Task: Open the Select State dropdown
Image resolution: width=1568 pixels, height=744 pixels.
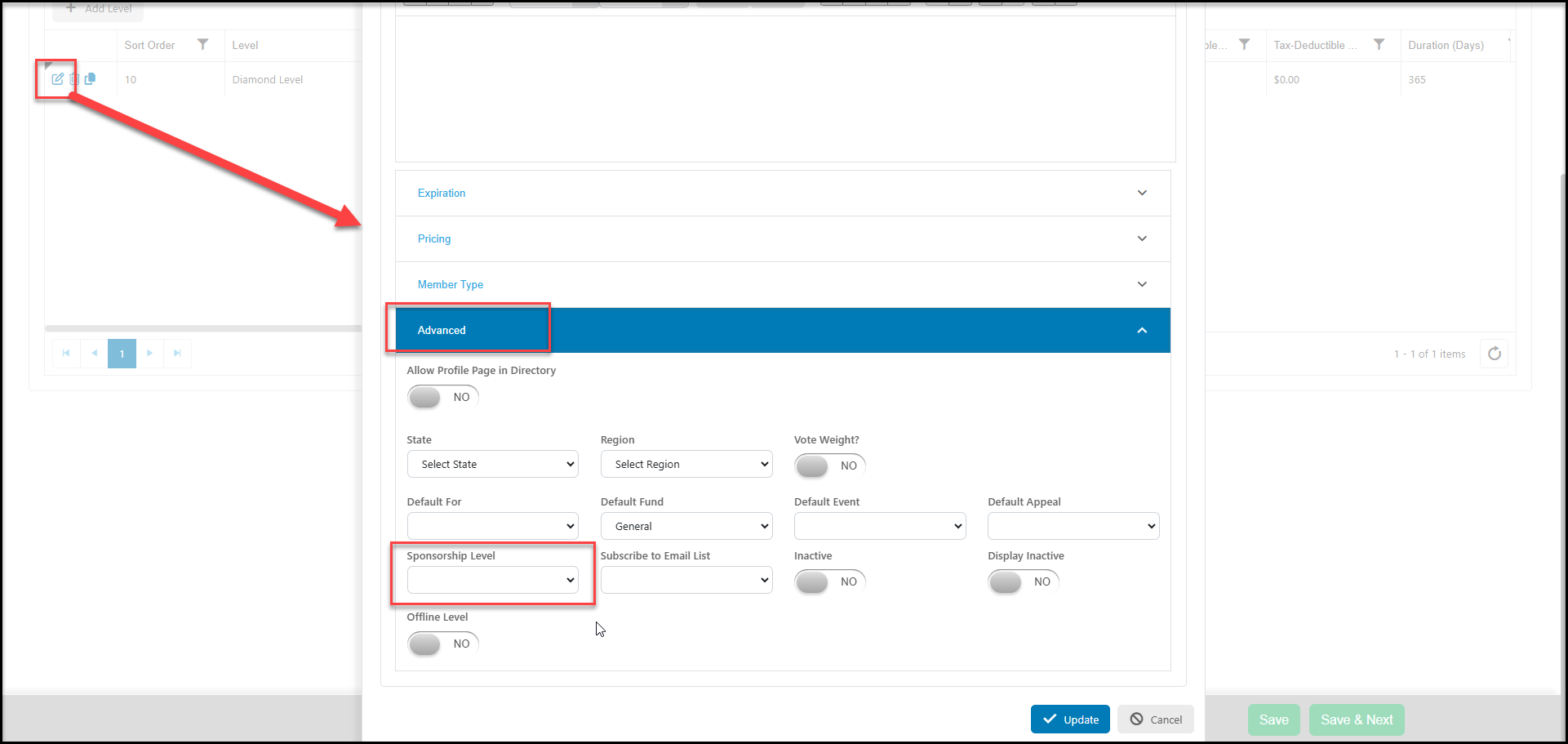Action: 493,464
